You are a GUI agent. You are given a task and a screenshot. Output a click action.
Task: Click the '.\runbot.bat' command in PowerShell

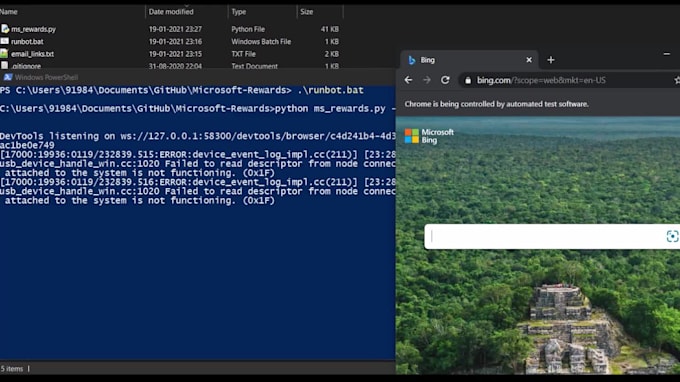click(x=330, y=90)
